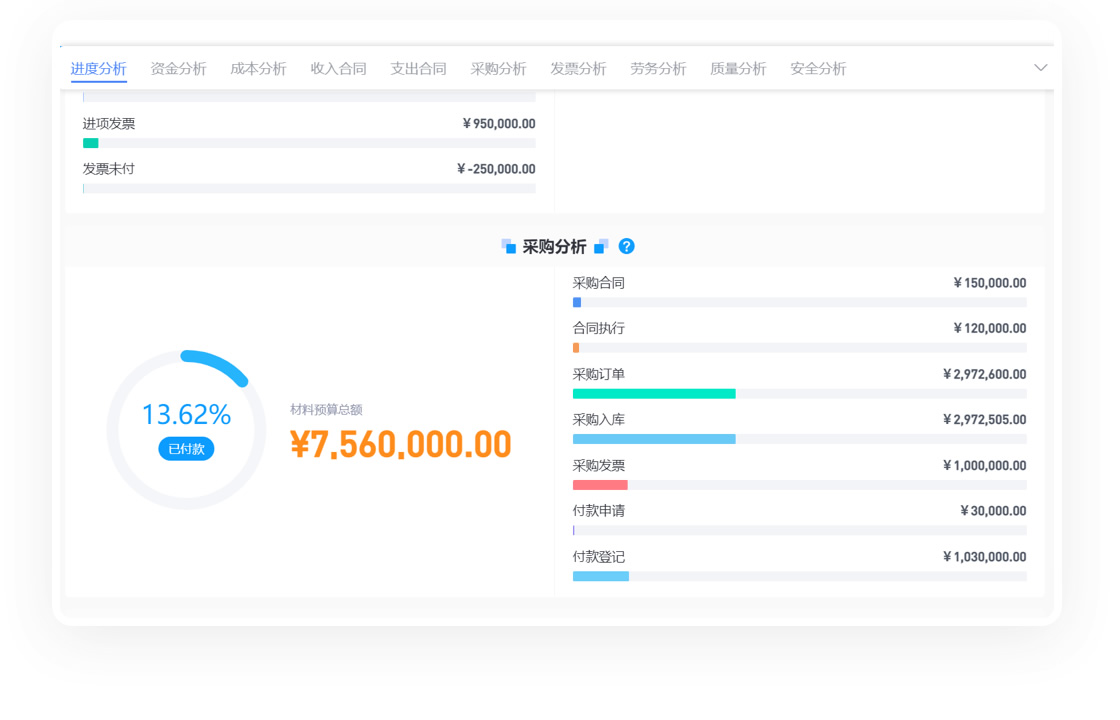The width and height of the screenshot is (1120, 720).
Task: Open the 采购分析 tab
Action: (x=498, y=69)
